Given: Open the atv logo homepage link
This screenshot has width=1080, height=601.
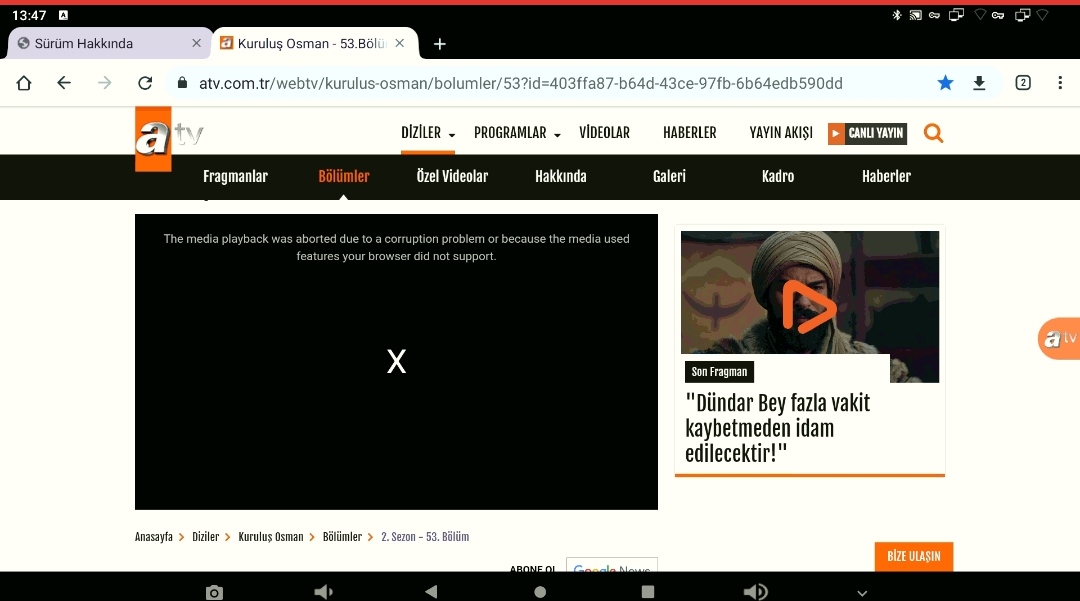Looking at the screenshot, I should coord(169,138).
